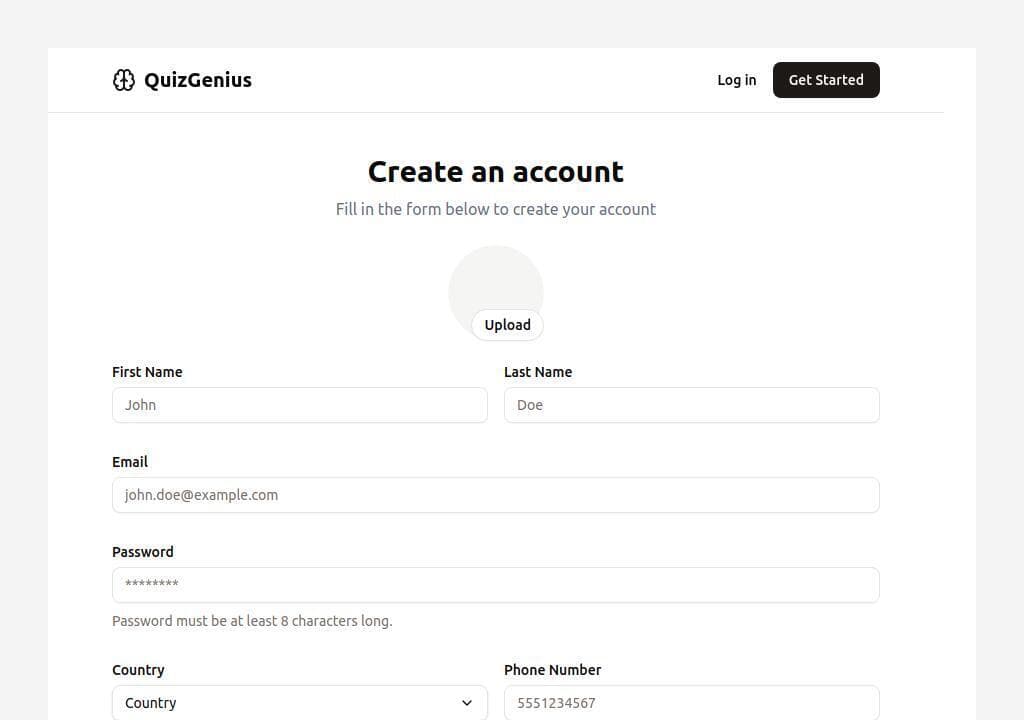Click the QuizGenius brand name text
The width and height of the screenshot is (1024, 720).
click(198, 80)
